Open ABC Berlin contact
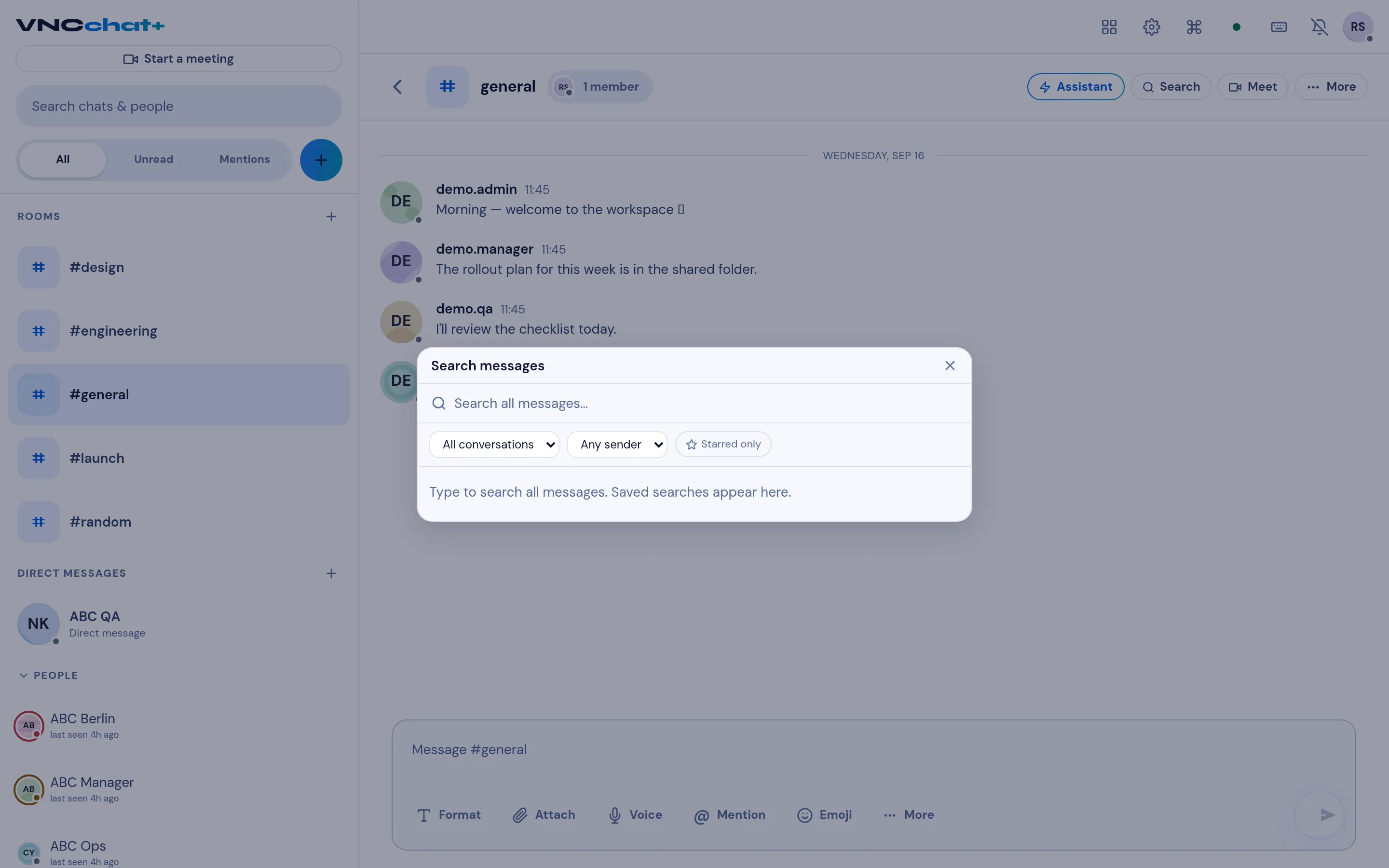 click(179, 726)
